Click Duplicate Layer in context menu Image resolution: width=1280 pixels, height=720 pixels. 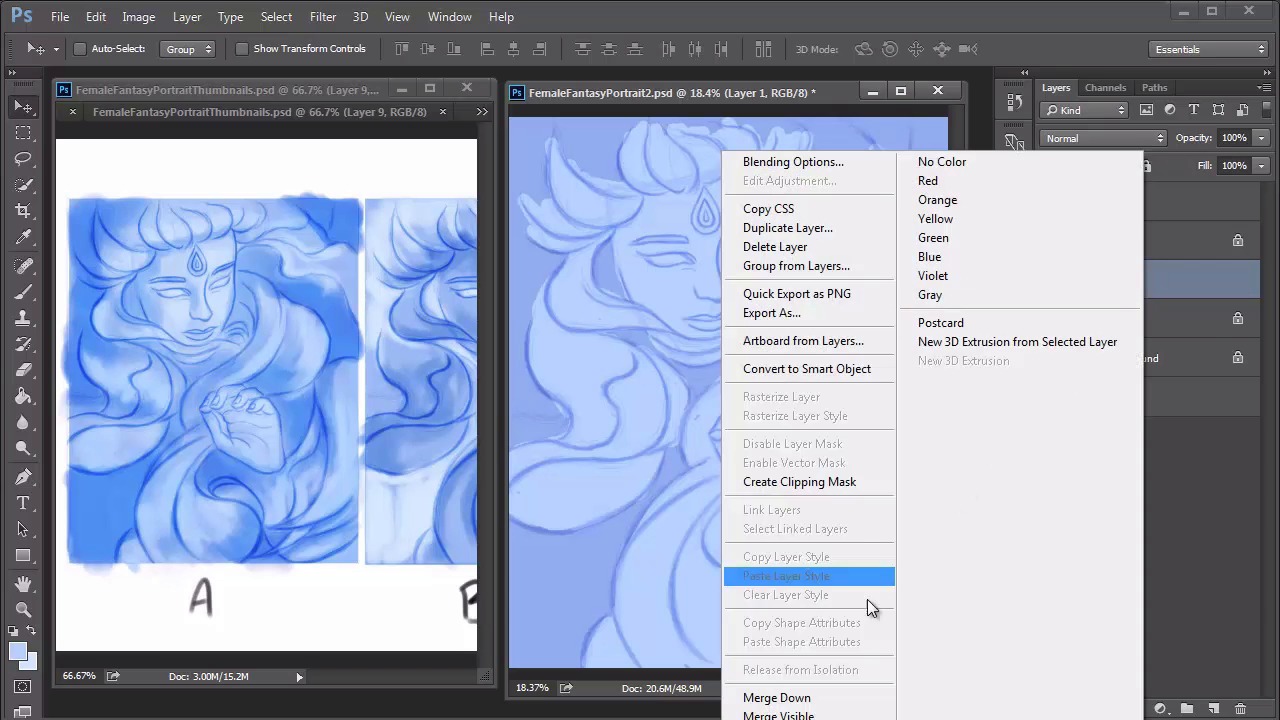click(x=787, y=228)
